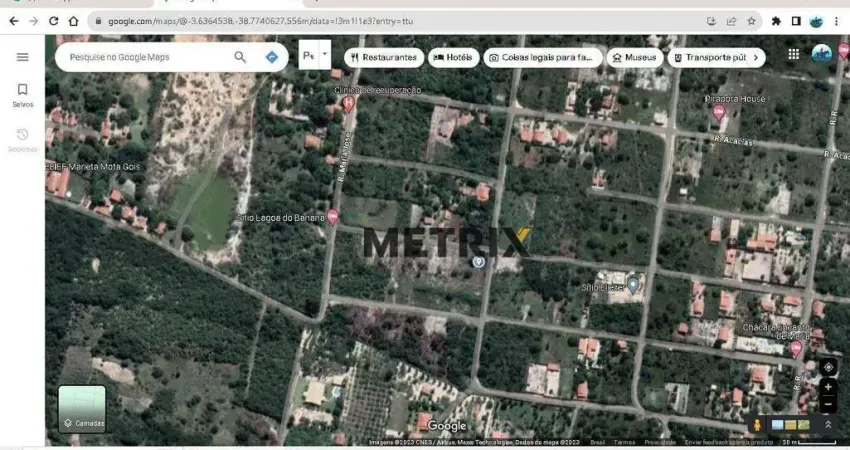
Task: Show more category chips with arrow
Action: coord(756,57)
